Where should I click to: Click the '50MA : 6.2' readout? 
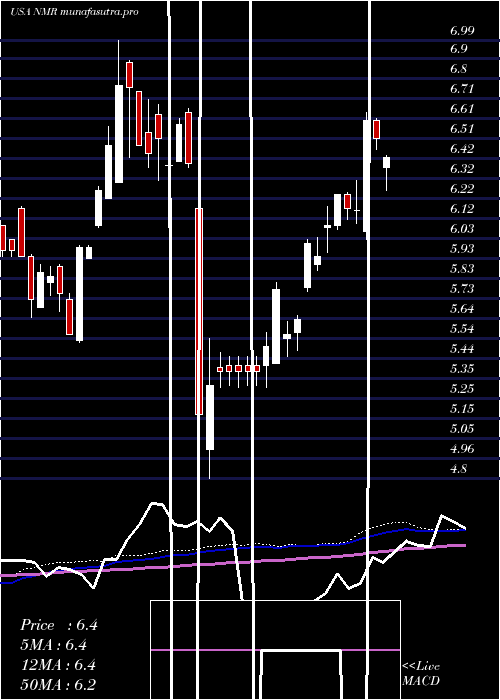tap(59, 685)
